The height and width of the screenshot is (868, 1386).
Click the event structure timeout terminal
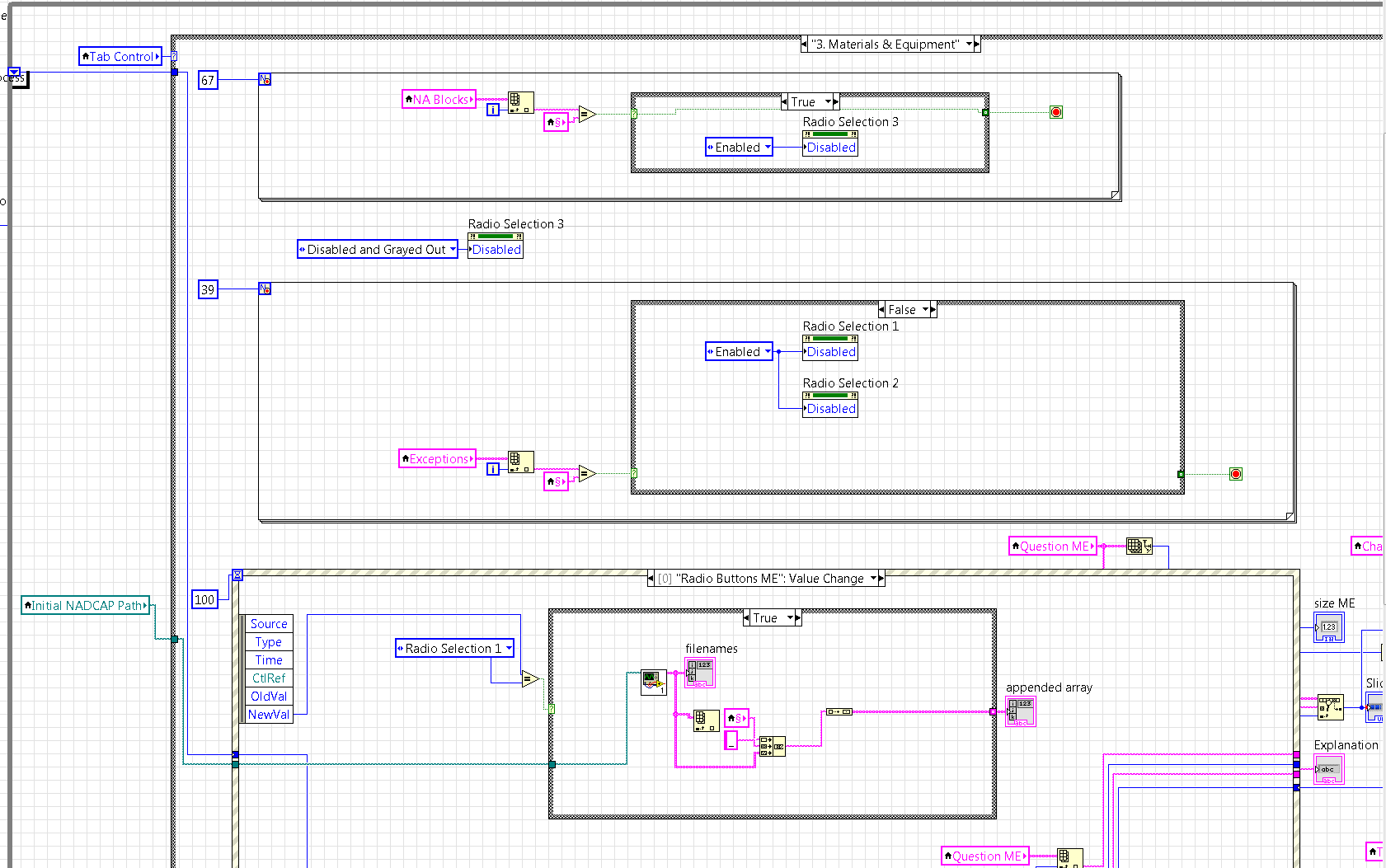(237, 575)
